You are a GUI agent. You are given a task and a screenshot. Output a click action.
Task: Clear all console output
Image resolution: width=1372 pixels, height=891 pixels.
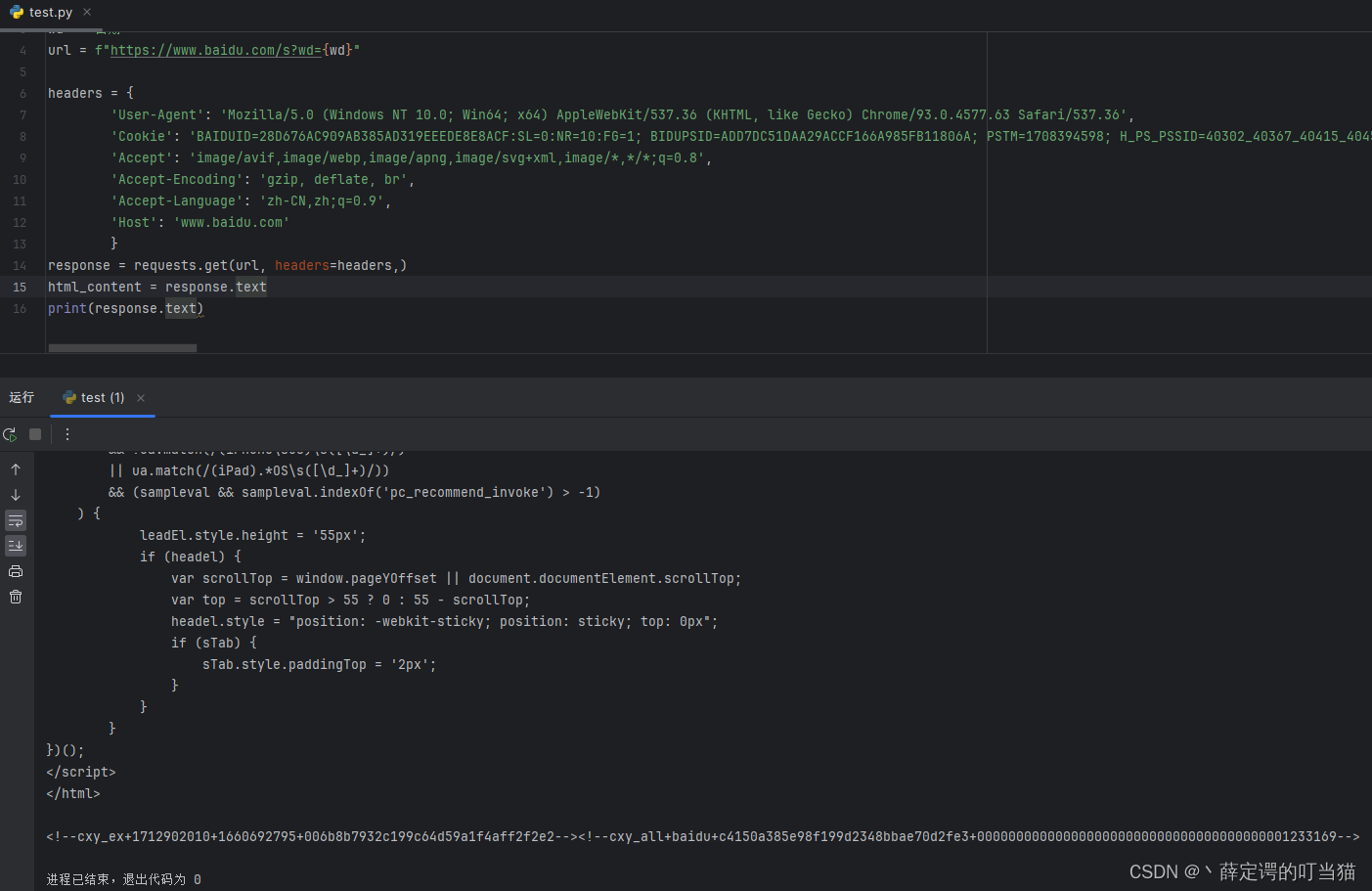(x=16, y=597)
